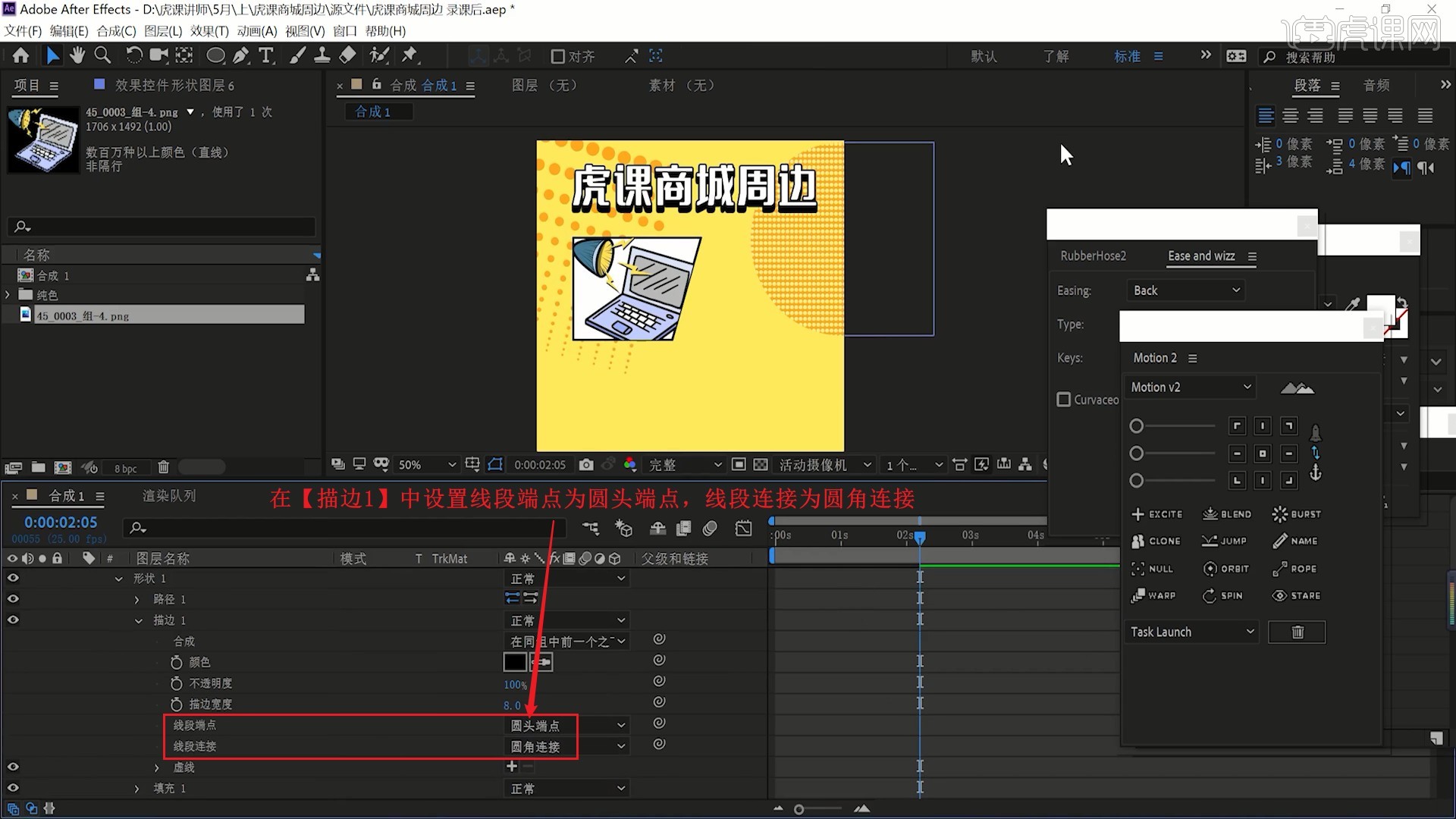The height and width of the screenshot is (819, 1456).
Task: Select the Ellipse shape tool
Action: (x=215, y=55)
